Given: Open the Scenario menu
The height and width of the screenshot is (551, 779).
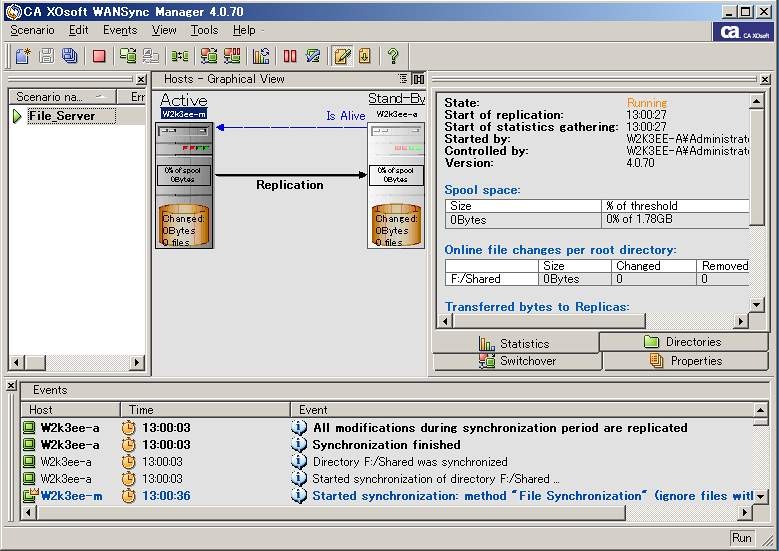Looking at the screenshot, I should click(32, 30).
